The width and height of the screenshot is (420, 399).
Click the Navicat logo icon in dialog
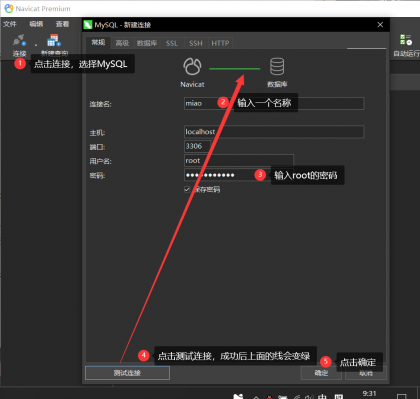click(x=192, y=66)
